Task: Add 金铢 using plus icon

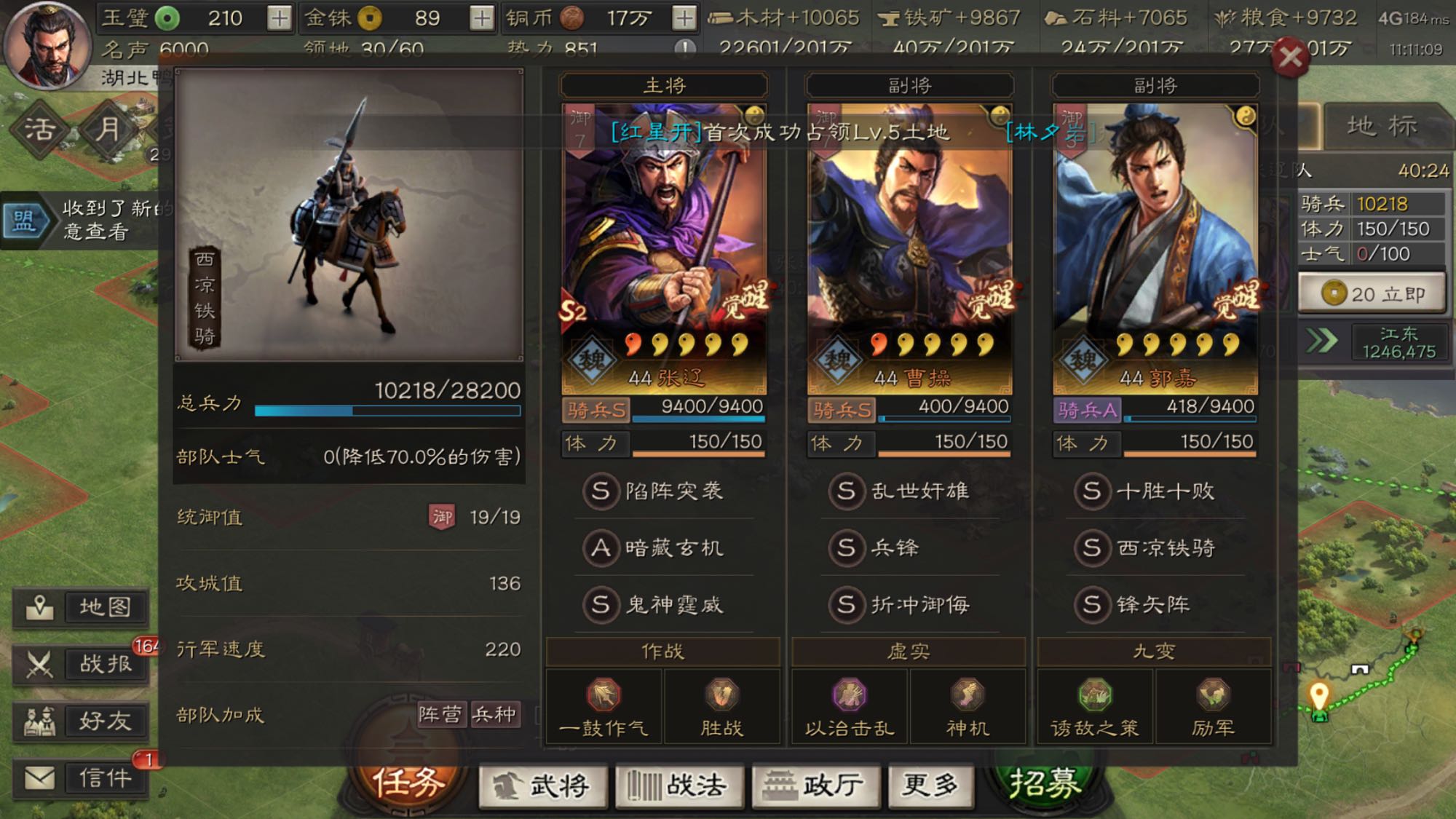Action: pyautogui.click(x=481, y=18)
